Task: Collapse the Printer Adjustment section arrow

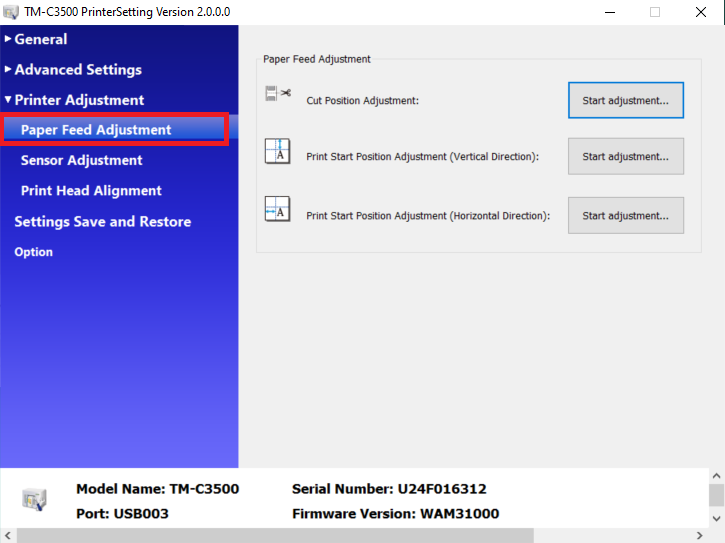Action: pos(8,99)
